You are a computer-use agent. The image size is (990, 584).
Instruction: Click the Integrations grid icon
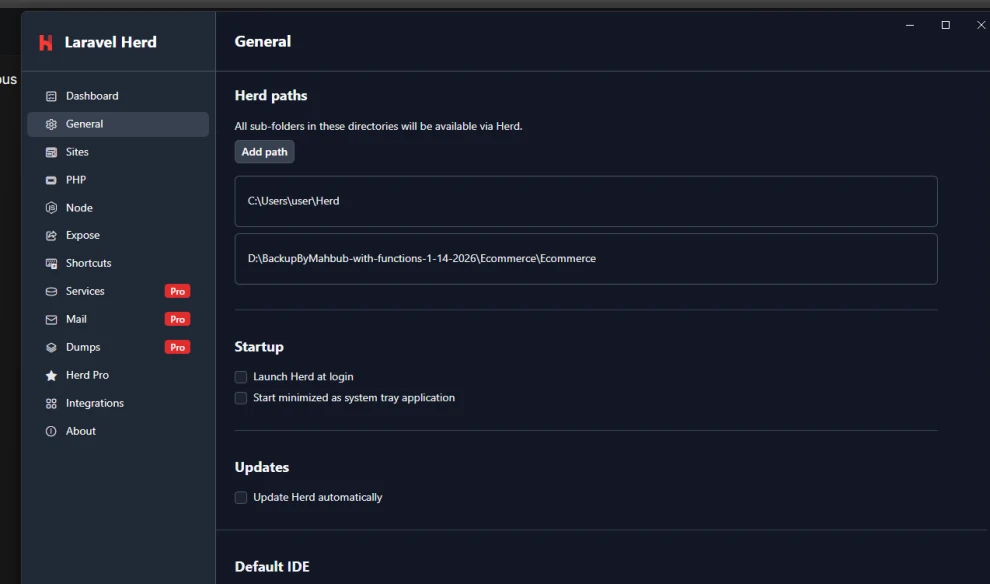(51, 403)
